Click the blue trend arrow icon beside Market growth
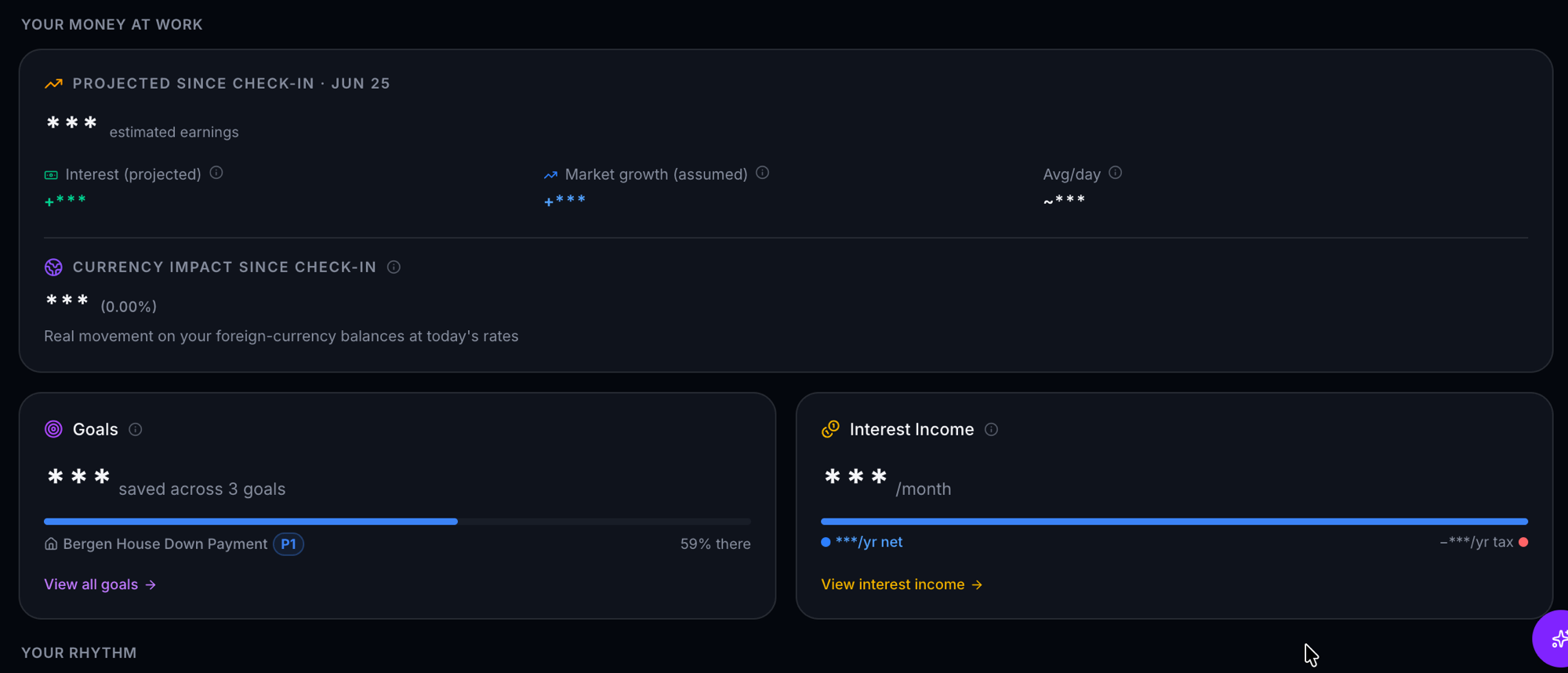This screenshot has width=1568, height=673. [x=550, y=175]
